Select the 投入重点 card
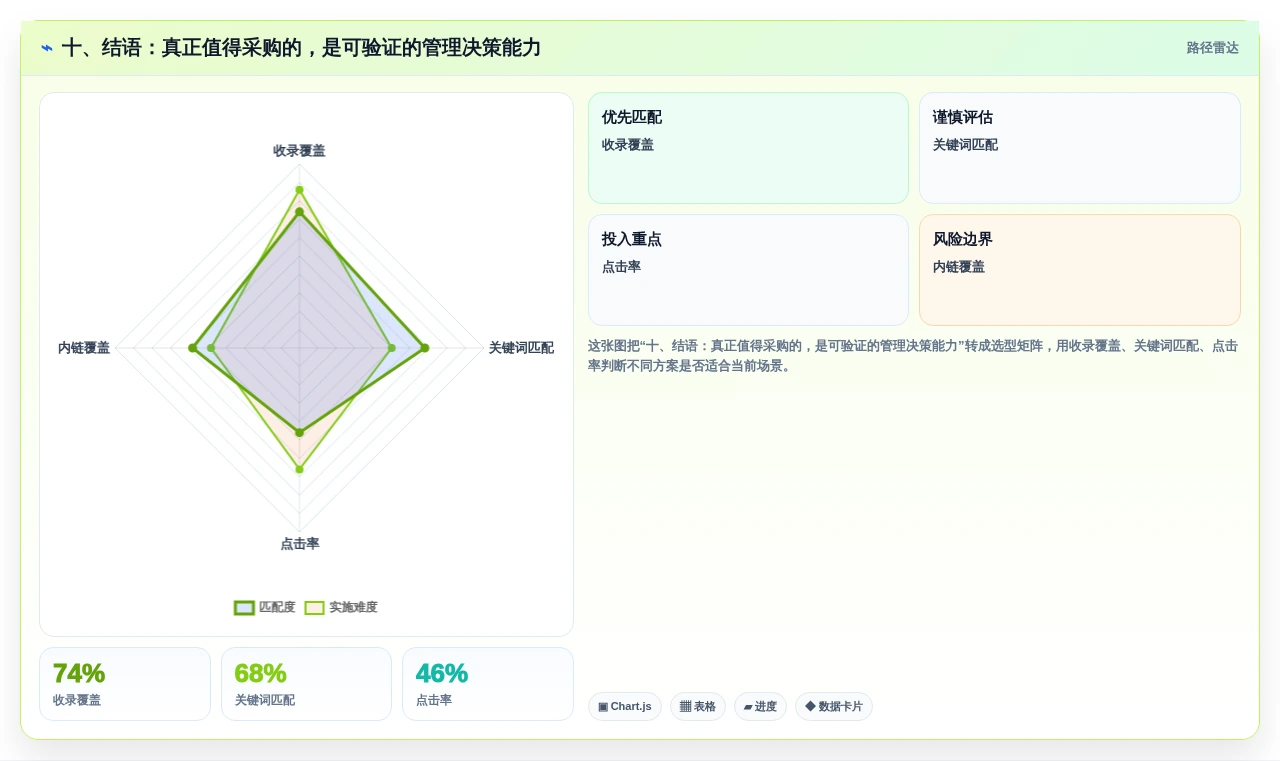 coord(748,270)
